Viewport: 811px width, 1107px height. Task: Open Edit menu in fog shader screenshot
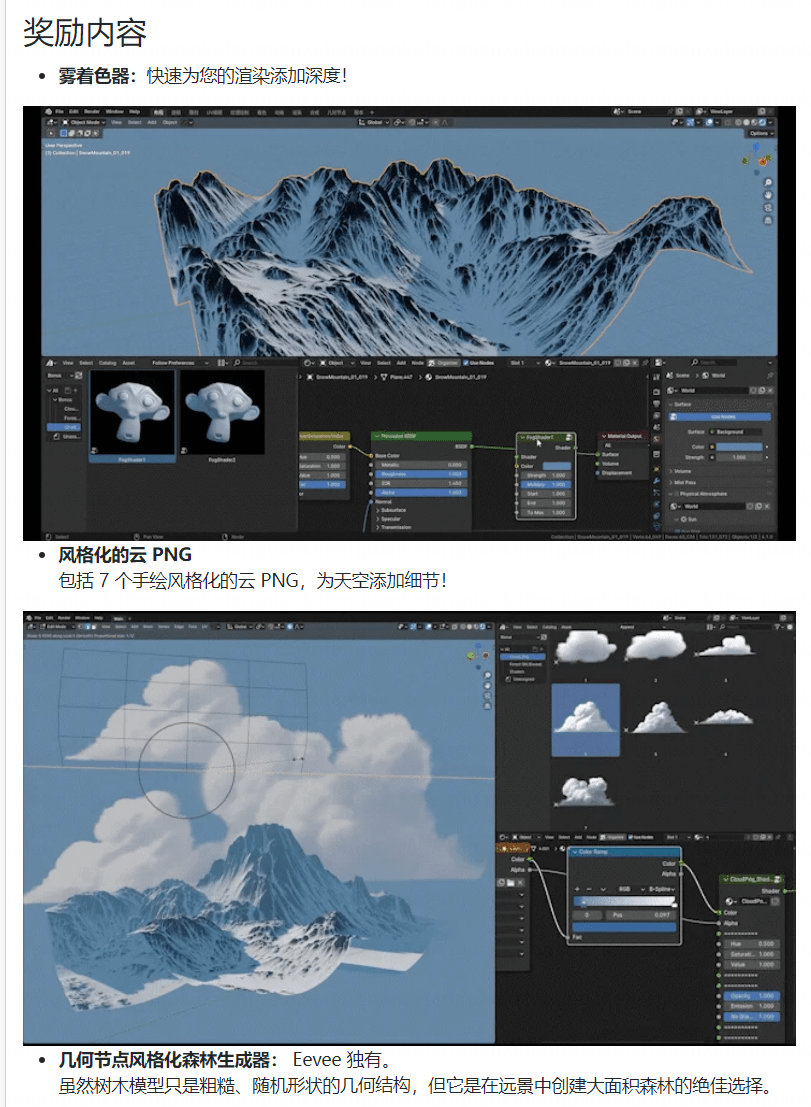[x=73, y=112]
